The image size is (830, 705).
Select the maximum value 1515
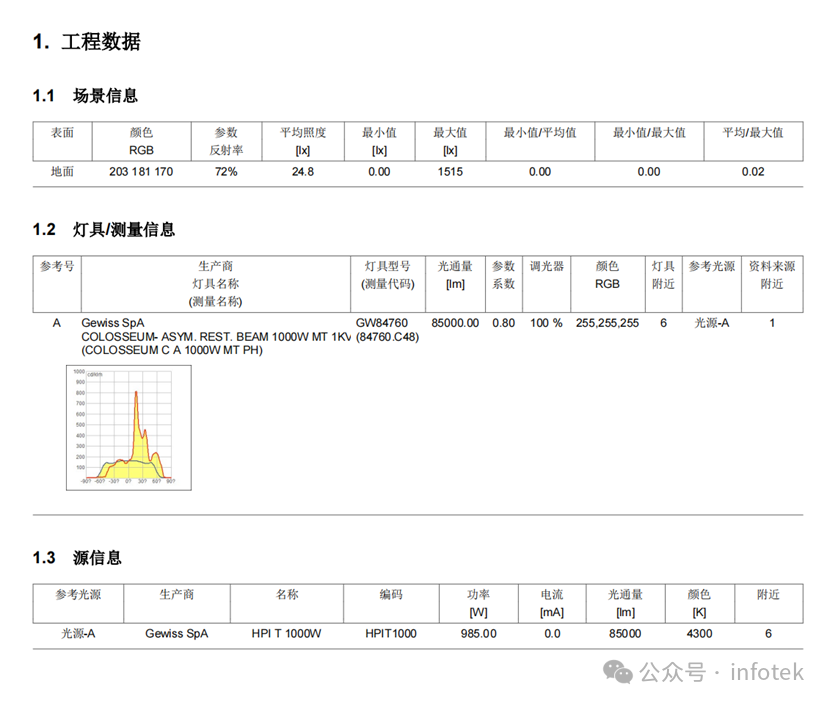(x=450, y=171)
